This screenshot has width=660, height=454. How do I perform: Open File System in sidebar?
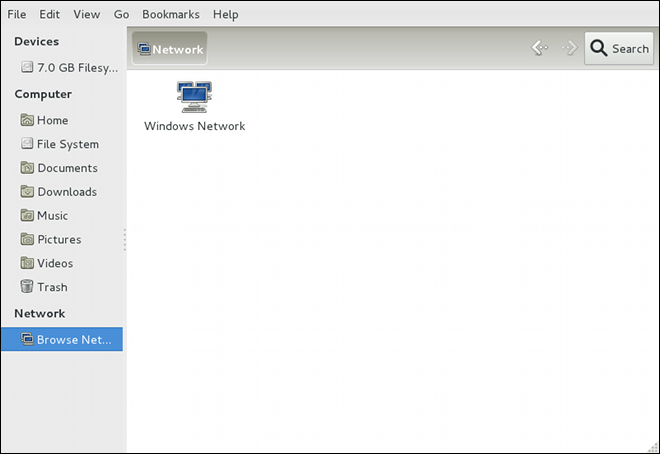[67, 144]
